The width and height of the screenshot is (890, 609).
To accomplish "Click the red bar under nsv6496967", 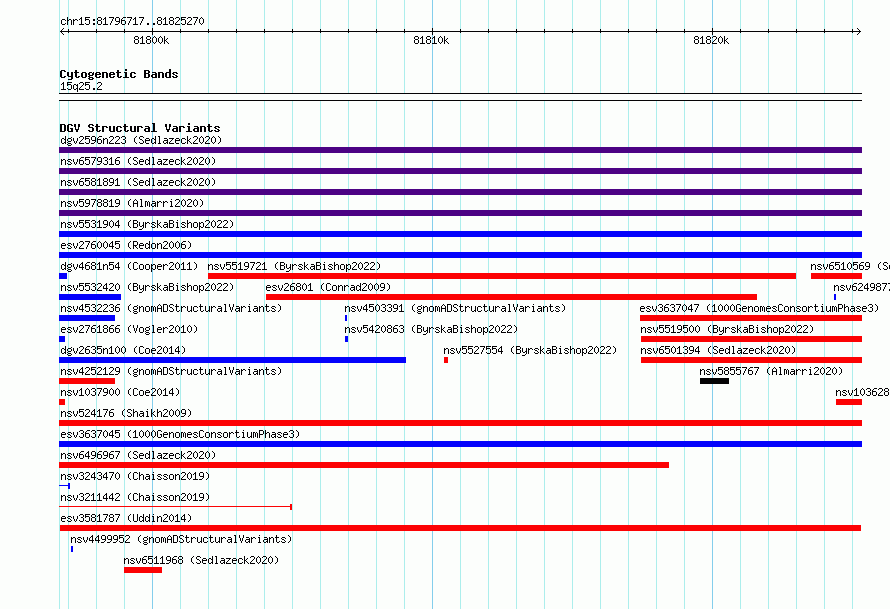I will (x=364, y=465).
